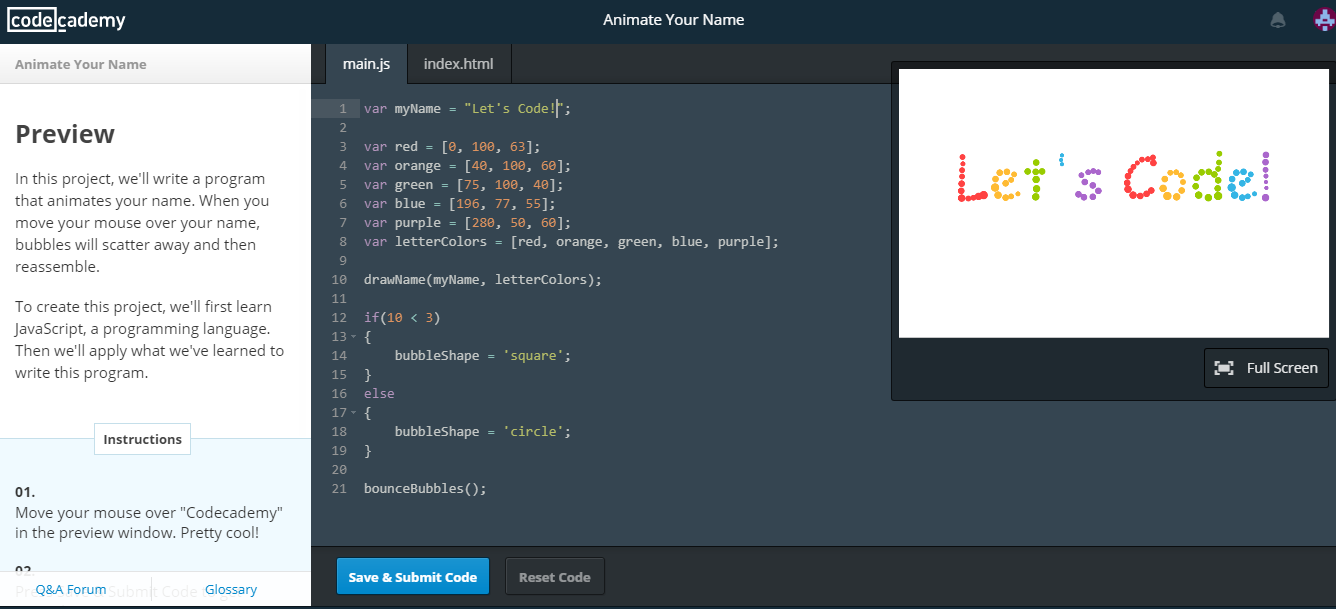Switch to the index.html tab
Viewport: 1336px width, 609px height.
[458, 62]
